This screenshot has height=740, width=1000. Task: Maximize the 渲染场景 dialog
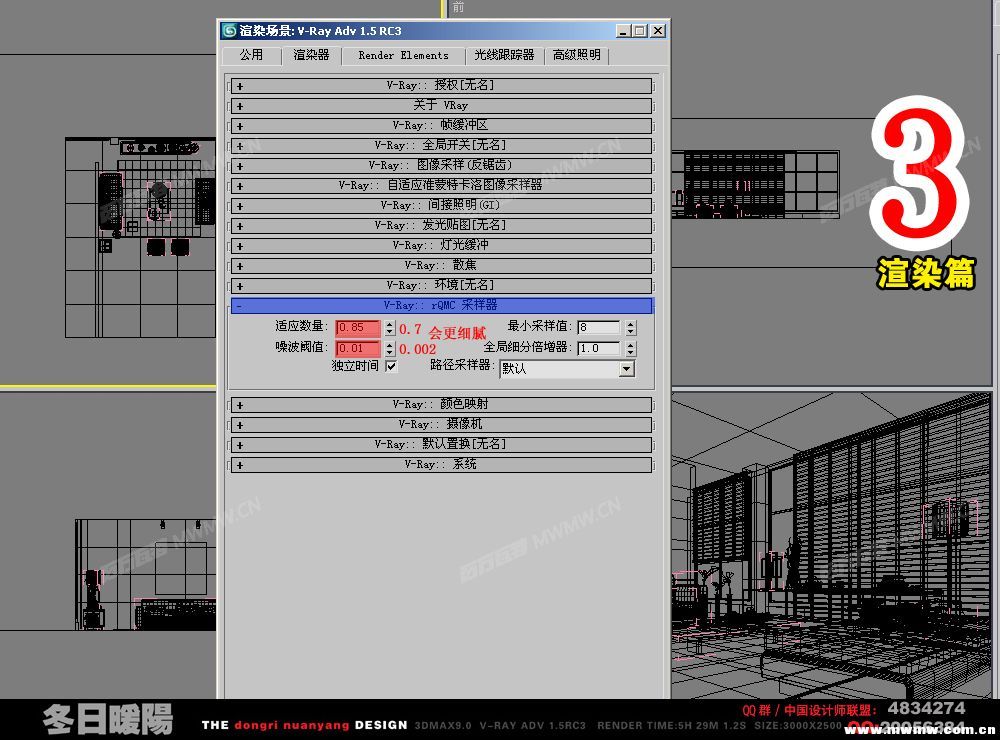pos(640,31)
